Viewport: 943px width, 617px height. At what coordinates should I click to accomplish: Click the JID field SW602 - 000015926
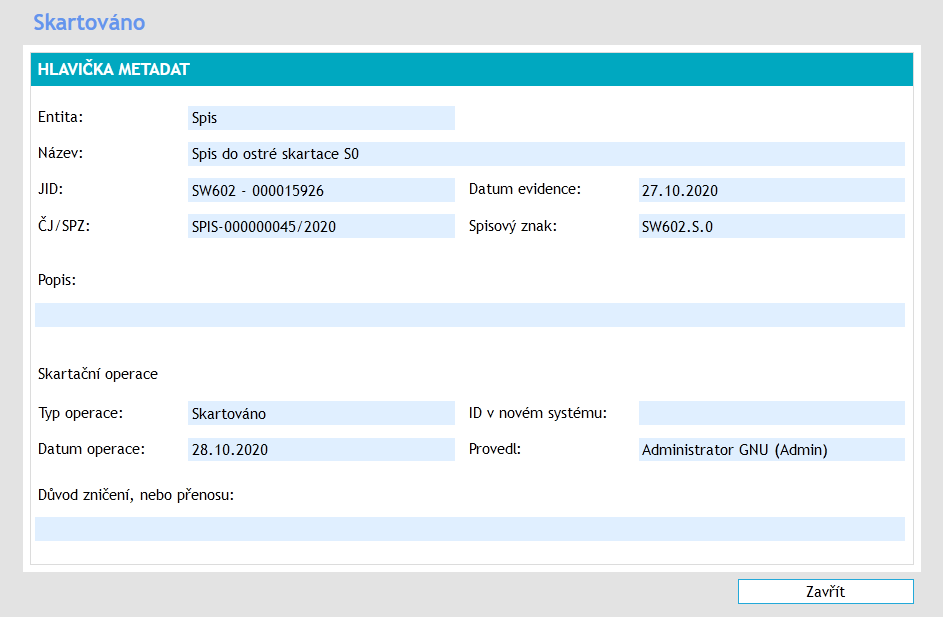[x=320, y=190]
